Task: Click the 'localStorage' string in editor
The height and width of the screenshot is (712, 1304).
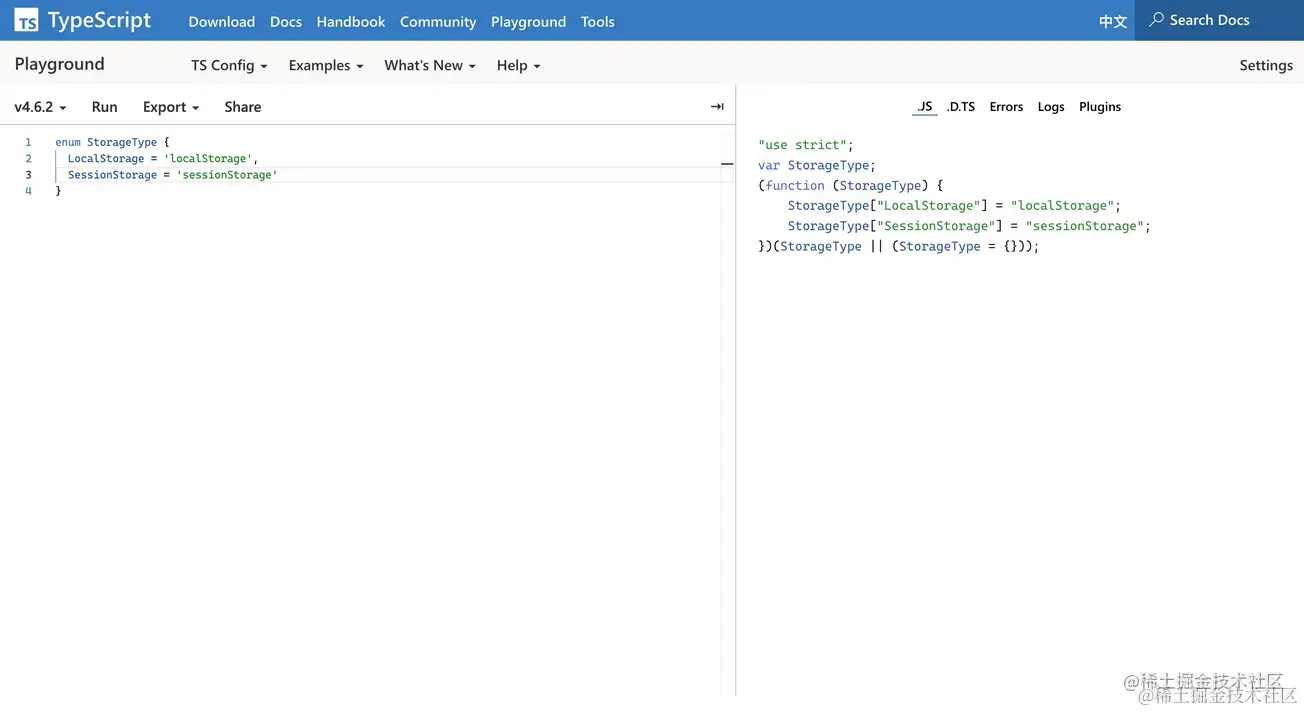Action: coord(208,159)
